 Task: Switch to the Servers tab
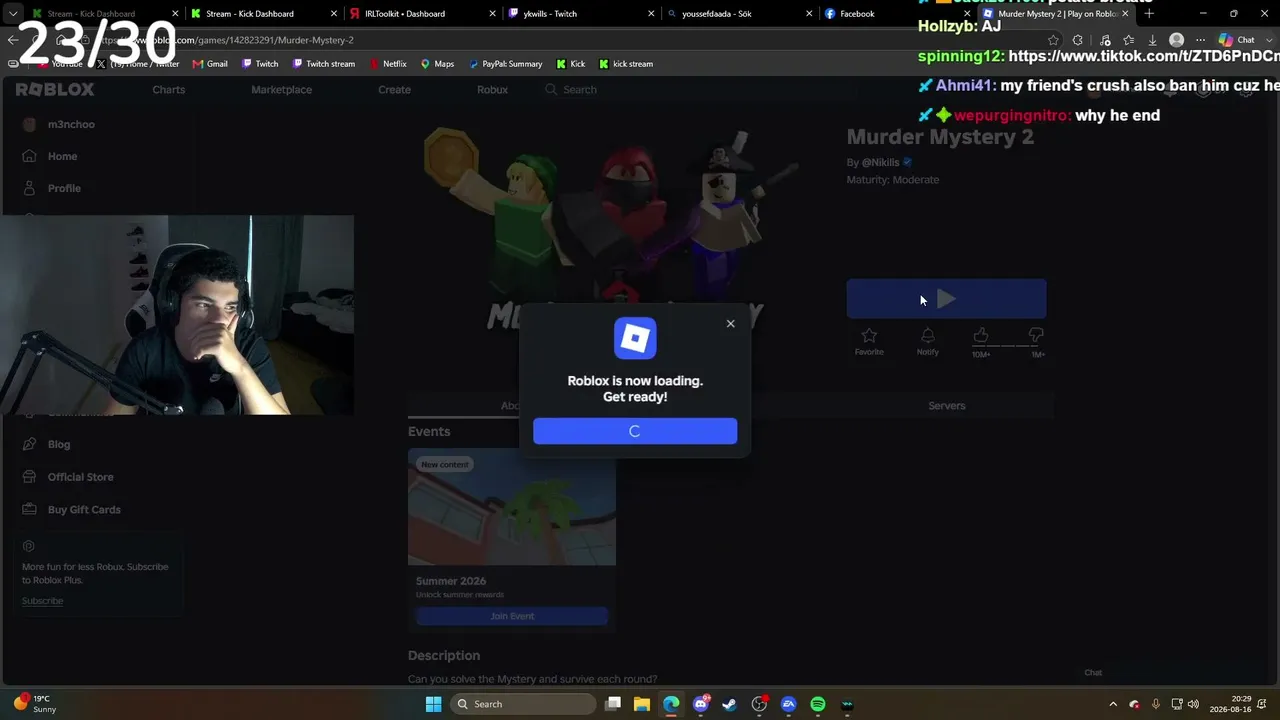pyautogui.click(x=946, y=405)
